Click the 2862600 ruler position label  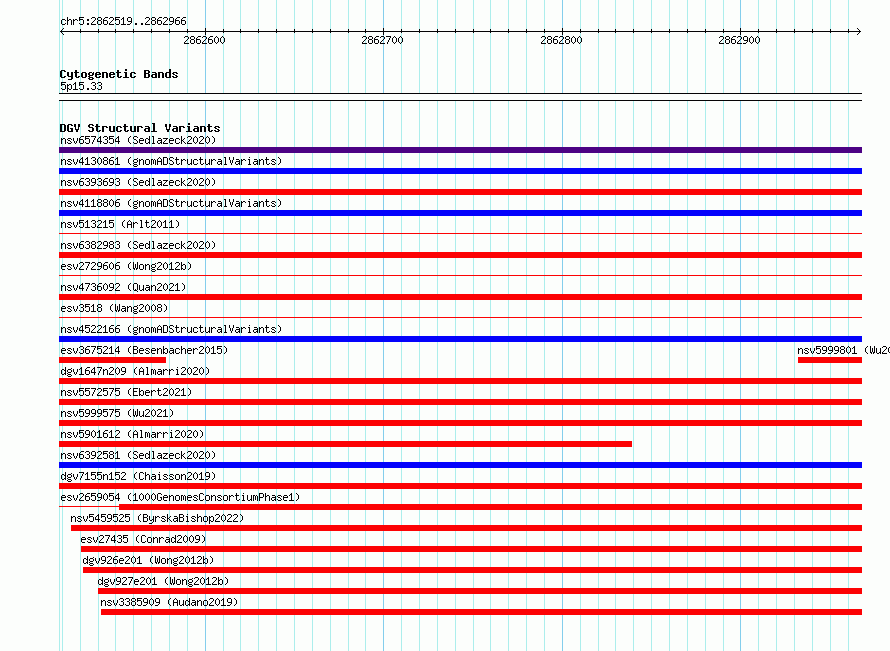pyautogui.click(x=204, y=40)
